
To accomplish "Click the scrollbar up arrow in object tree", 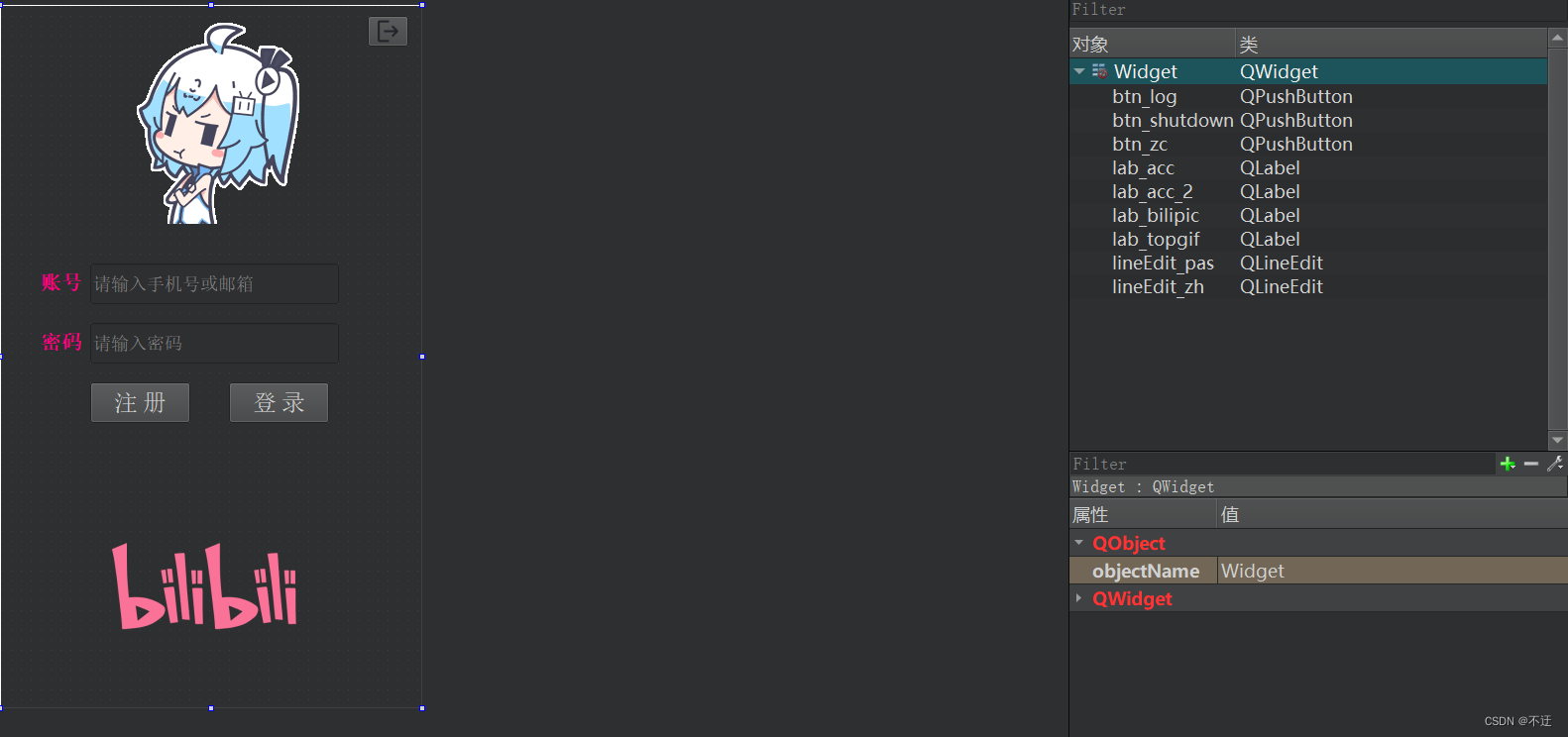I will click(1558, 39).
